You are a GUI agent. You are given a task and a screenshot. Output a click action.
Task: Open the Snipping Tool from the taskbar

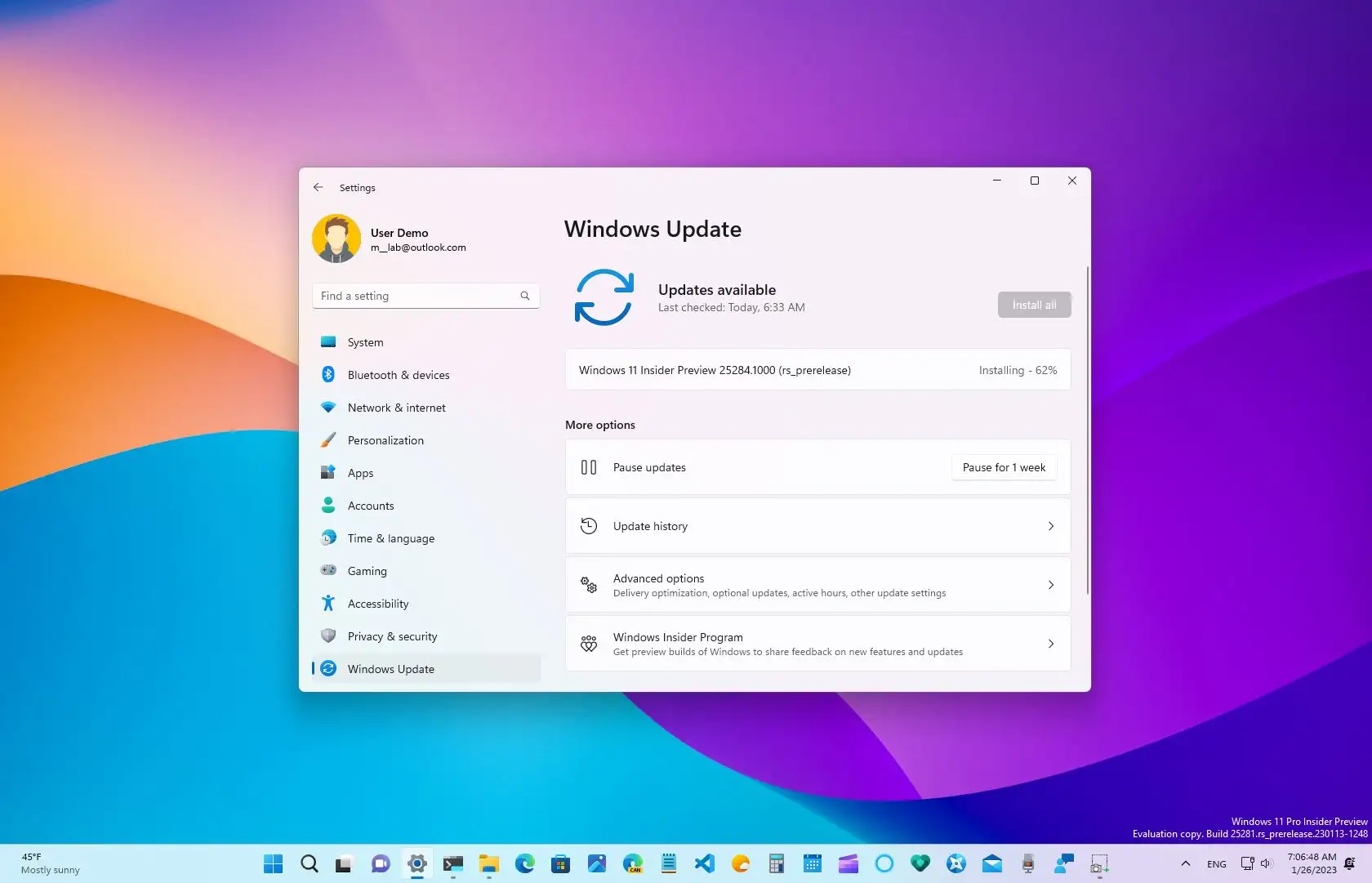click(1100, 863)
